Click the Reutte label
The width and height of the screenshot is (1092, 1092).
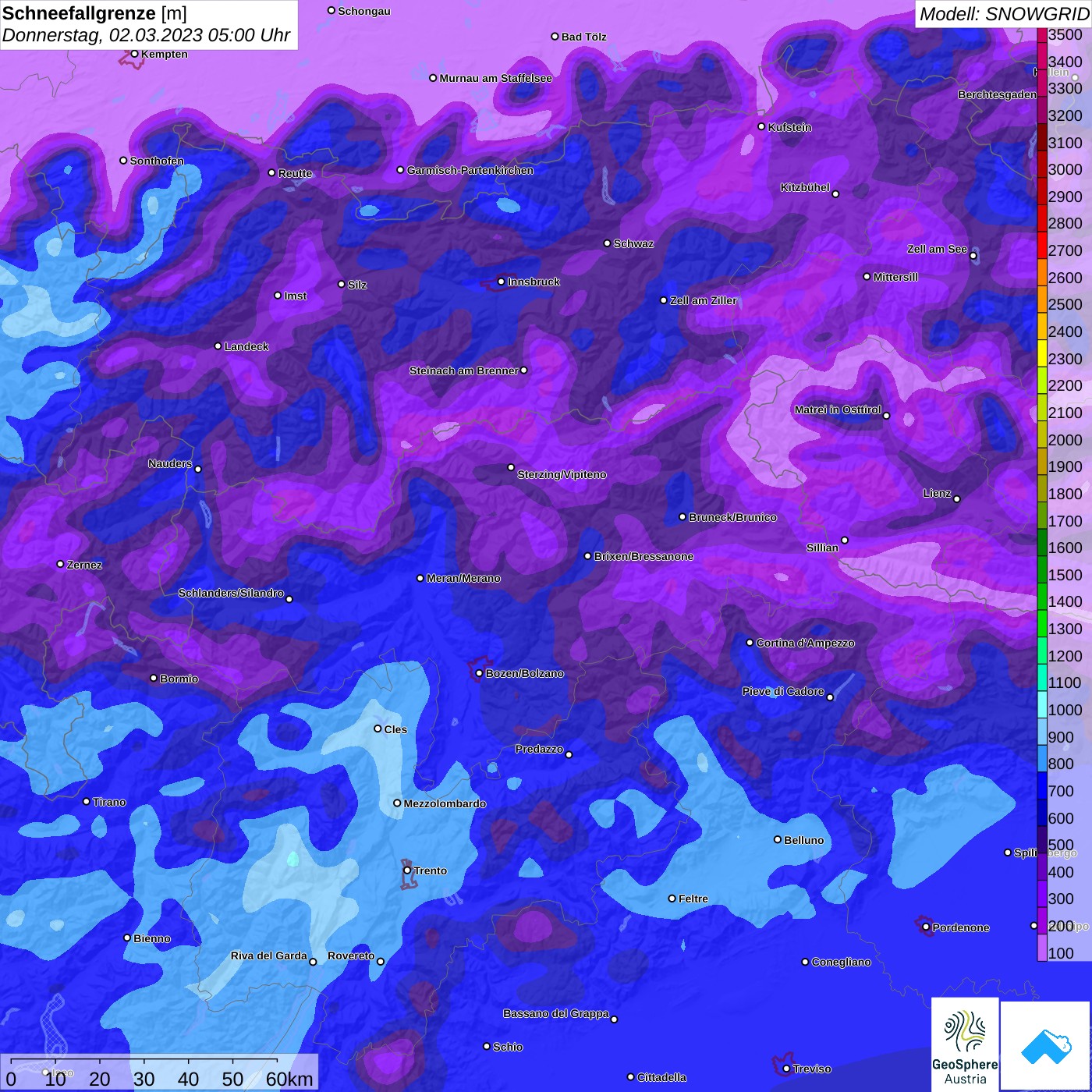tap(295, 173)
